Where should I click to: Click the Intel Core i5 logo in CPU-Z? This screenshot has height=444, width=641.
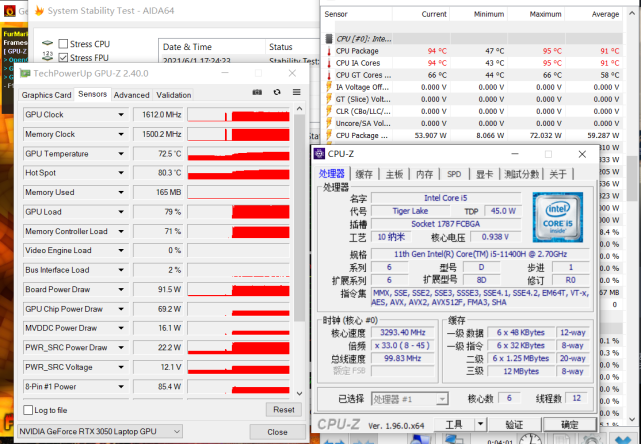[x=558, y=217]
